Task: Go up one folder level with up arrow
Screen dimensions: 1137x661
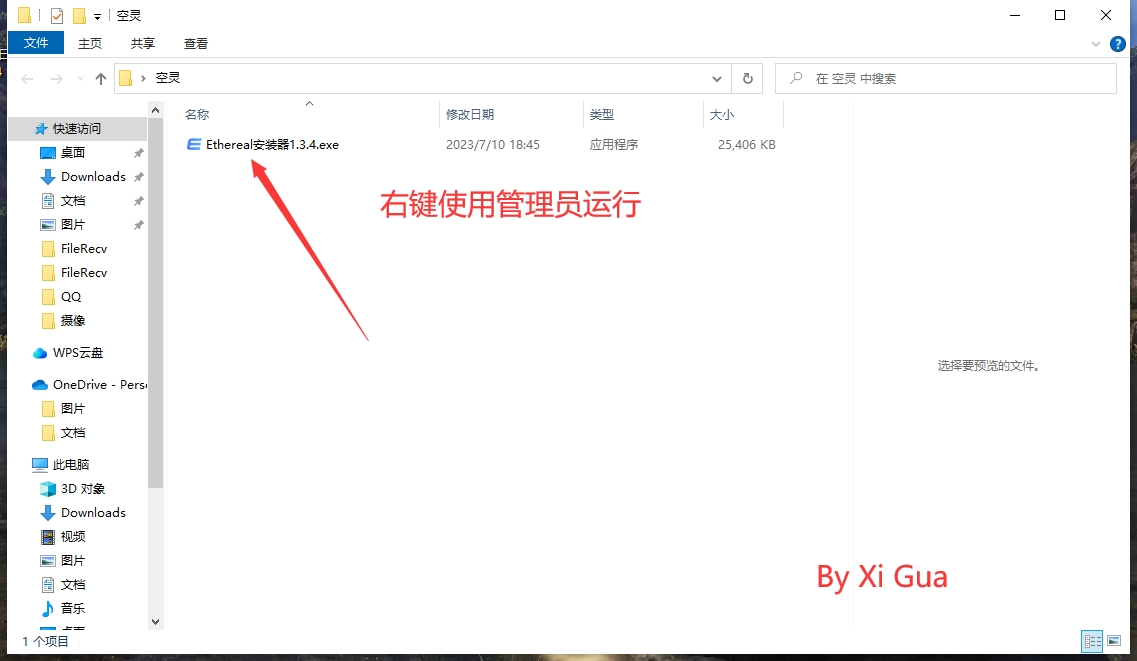Action: (x=101, y=78)
